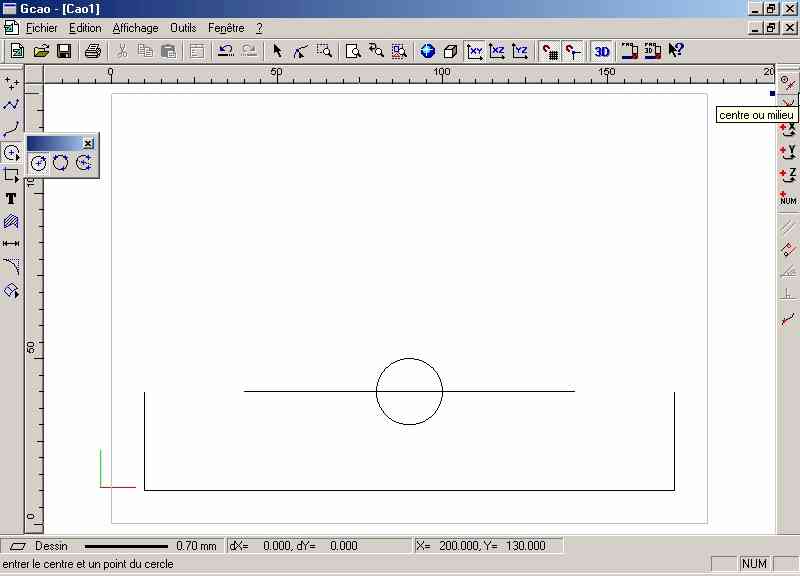Pick the dimension measurement tool
This screenshot has height=576, width=800.
11,244
